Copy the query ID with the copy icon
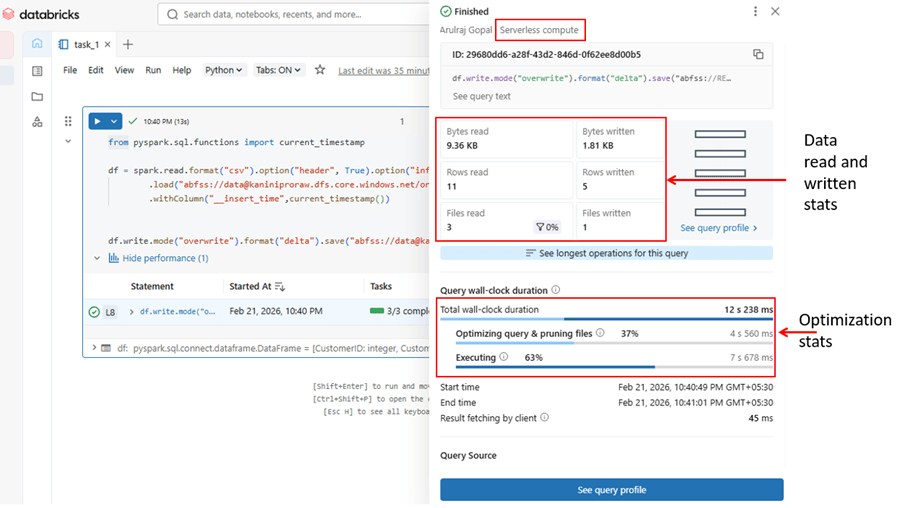The width and height of the screenshot is (902, 508). click(758, 54)
